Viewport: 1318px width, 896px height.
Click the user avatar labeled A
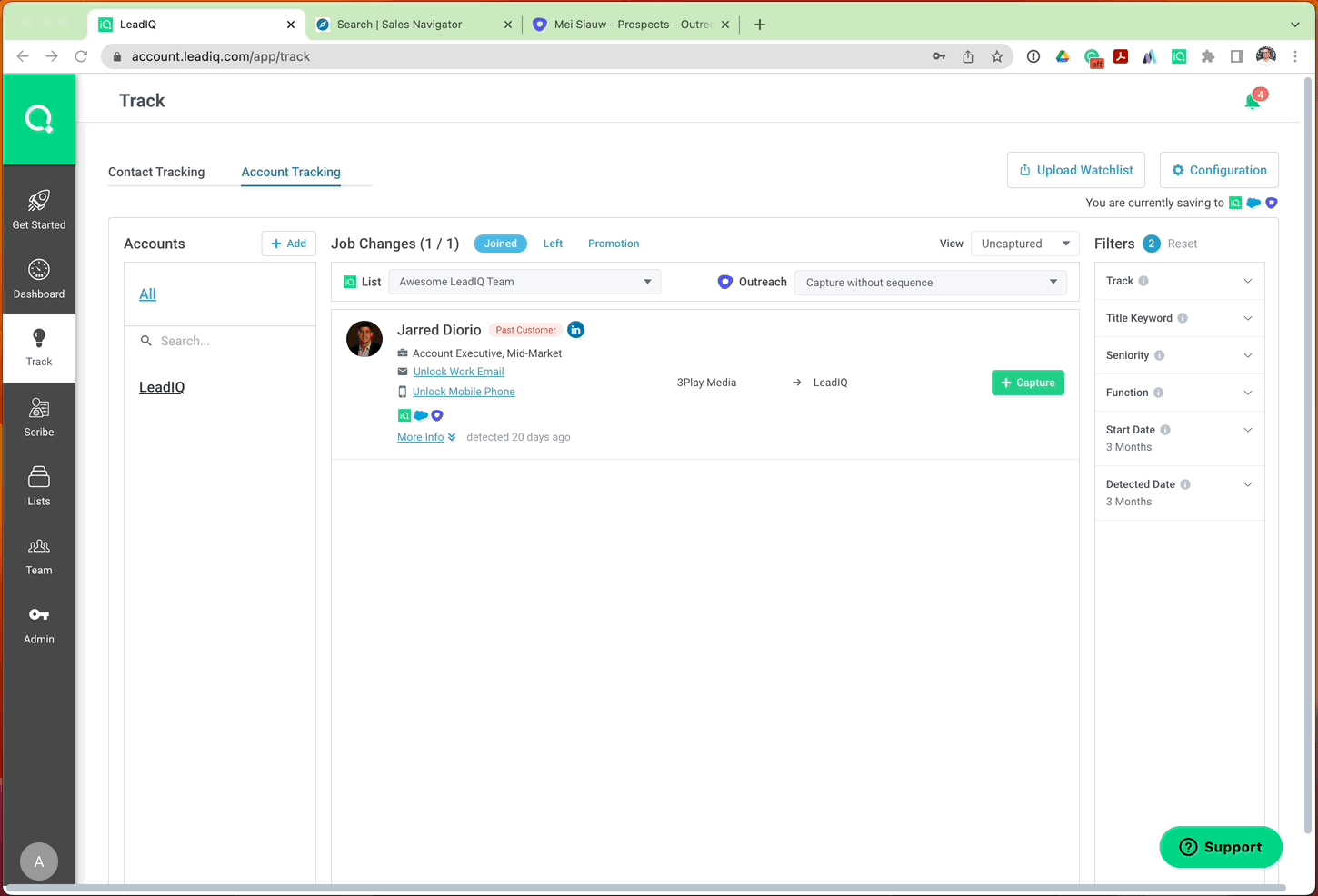tap(39, 861)
